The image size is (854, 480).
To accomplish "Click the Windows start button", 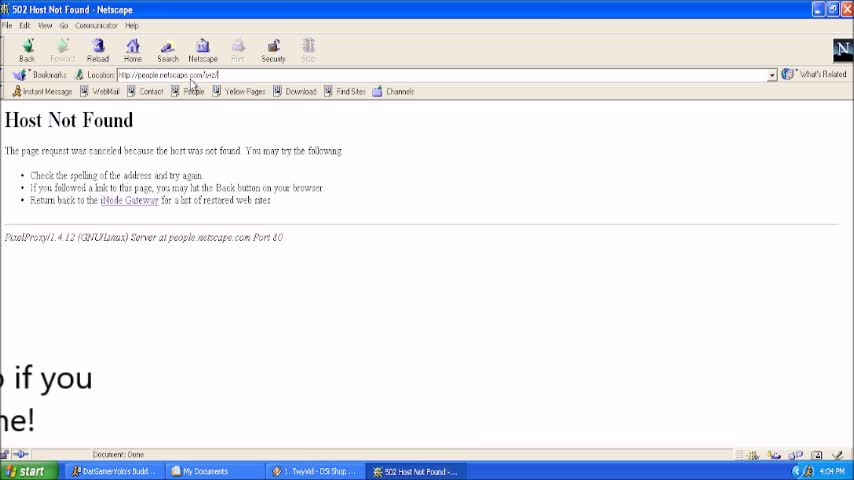I will click(x=29, y=471).
